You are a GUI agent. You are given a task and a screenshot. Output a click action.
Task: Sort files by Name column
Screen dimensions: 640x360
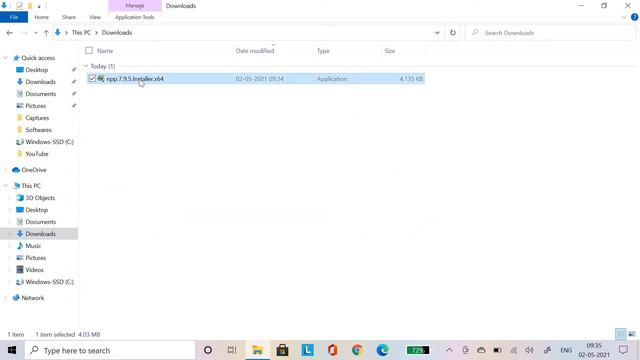pos(105,51)
